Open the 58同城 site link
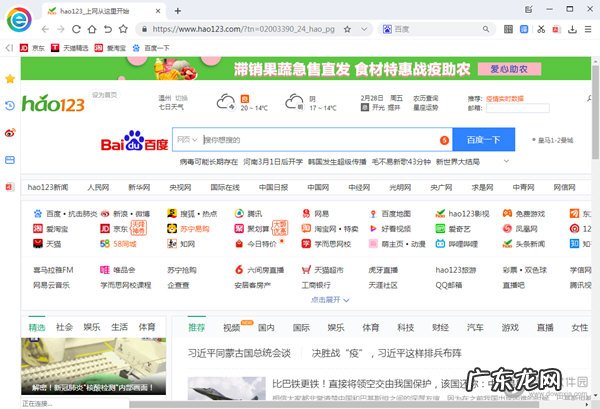The width and height of the screenshot is (600, 409). pyautogui.click(x=118, y=244)
